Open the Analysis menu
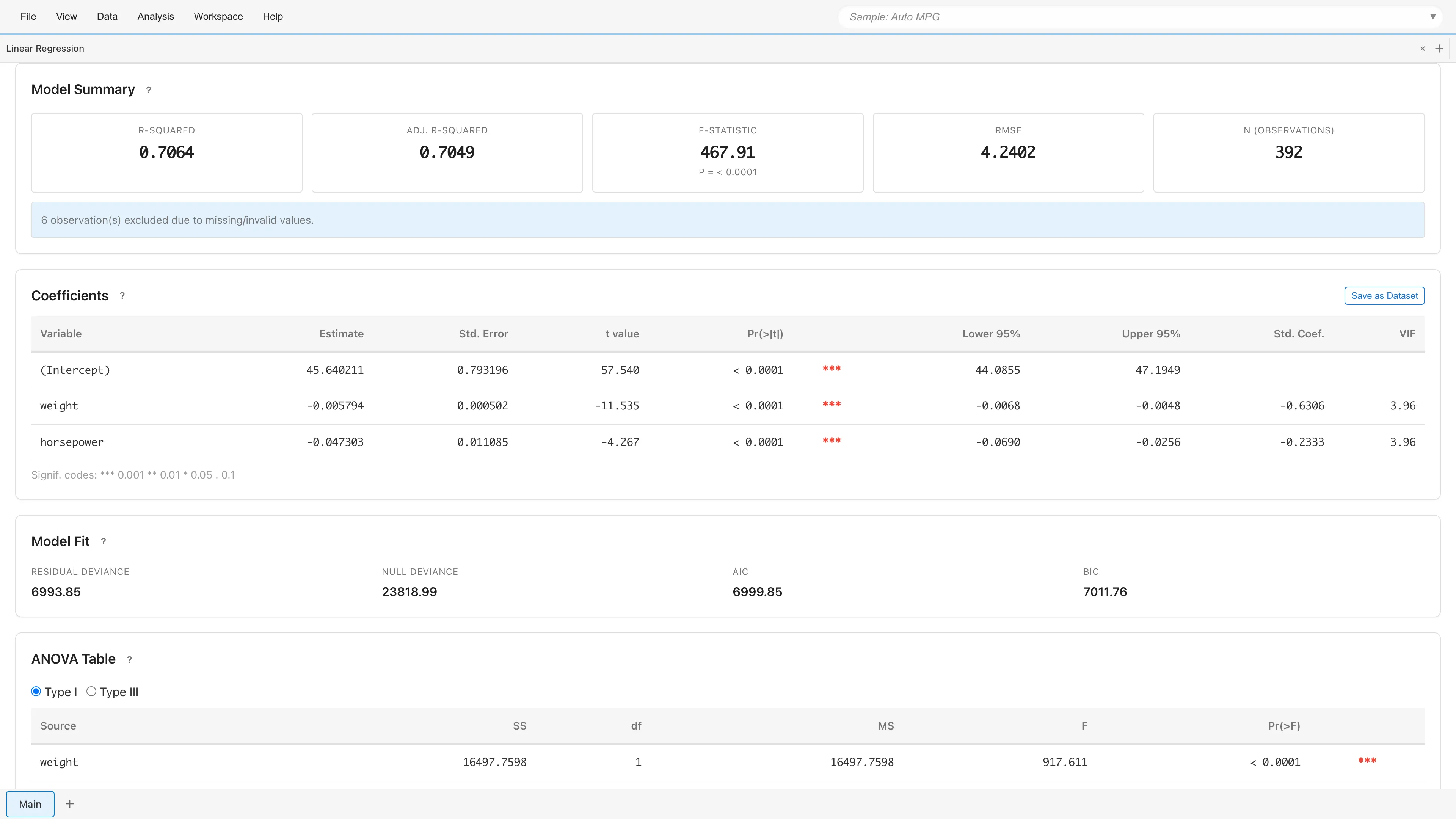Image resolution: width=1456 pixels, height=819 pixels. (x=155, y=16)
